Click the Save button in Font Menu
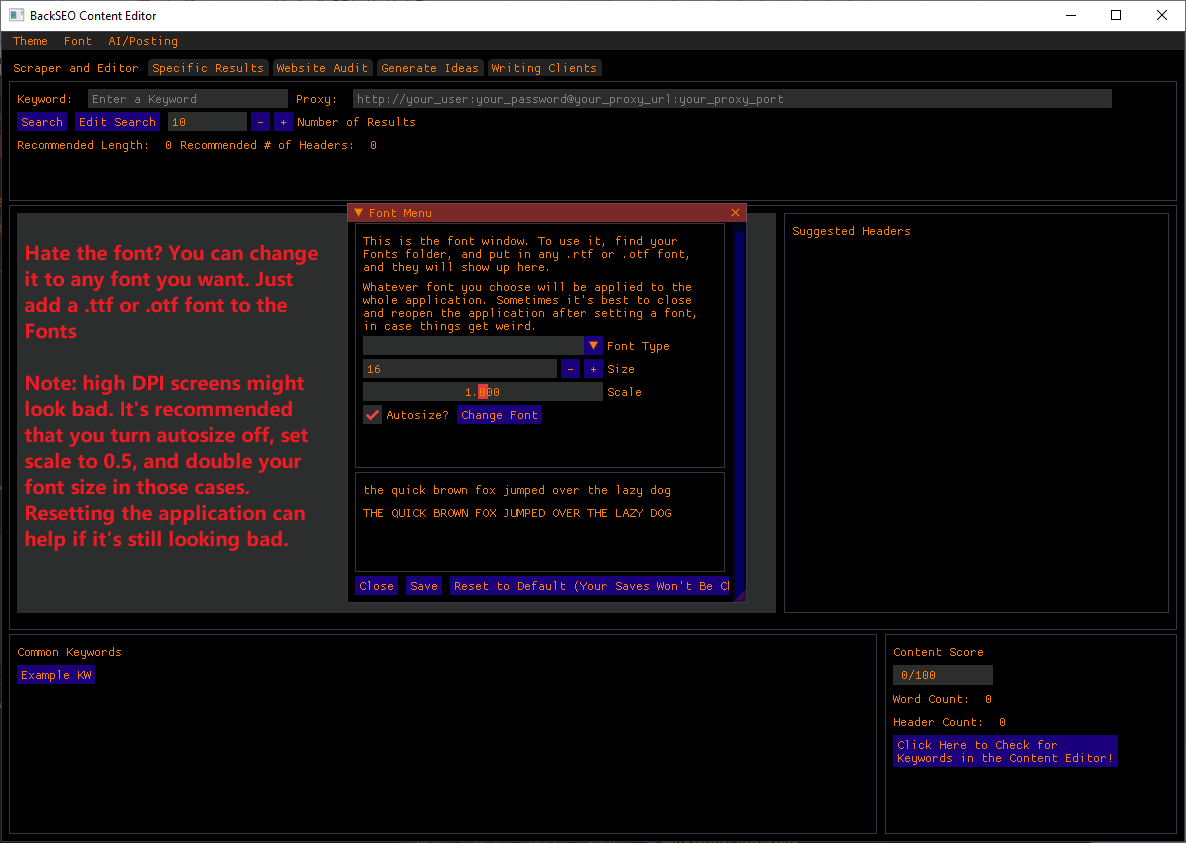The width and height of the screenshot is (1186, 843). click(x=424, y=586)
